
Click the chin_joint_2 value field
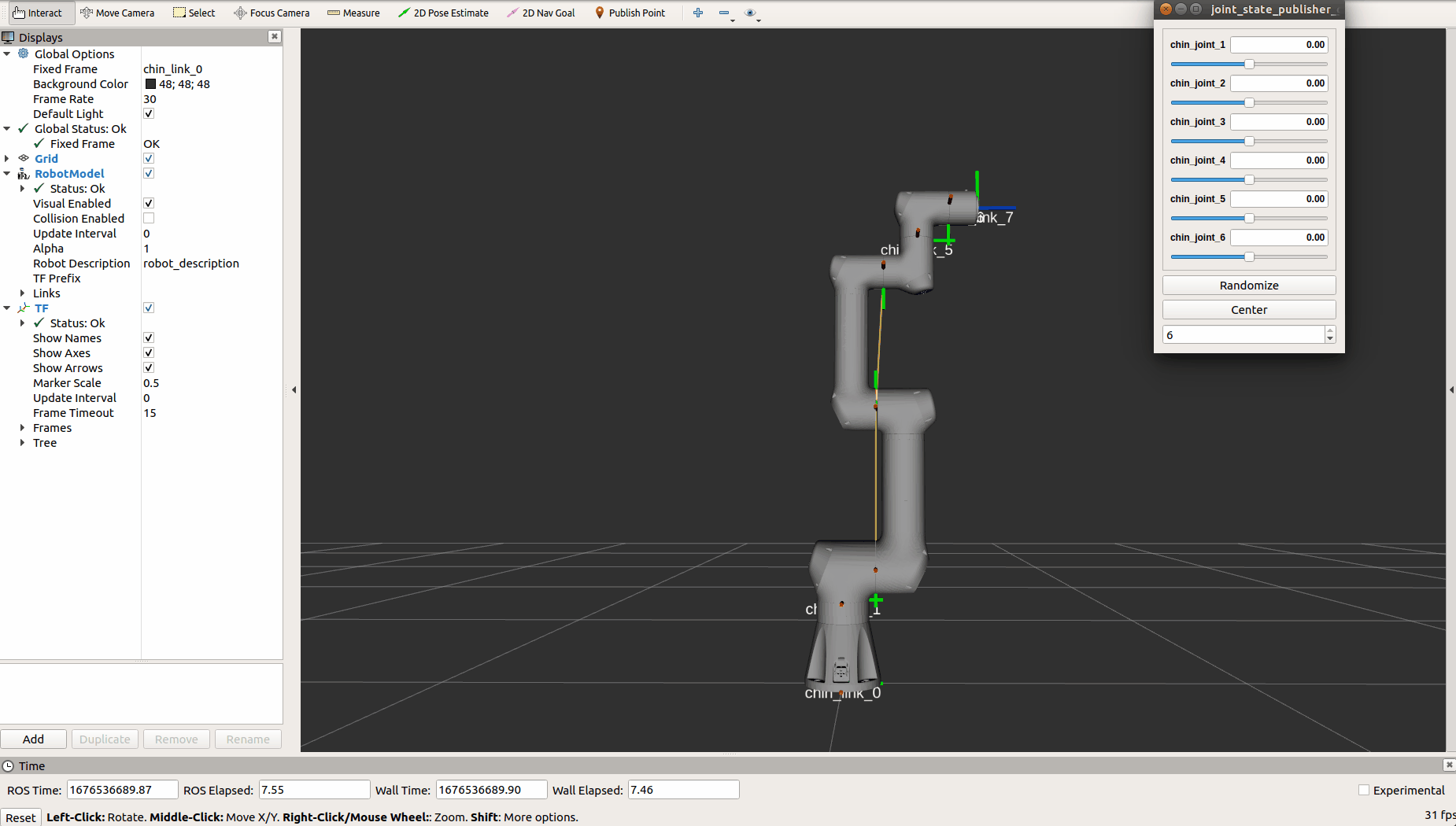1279,83
